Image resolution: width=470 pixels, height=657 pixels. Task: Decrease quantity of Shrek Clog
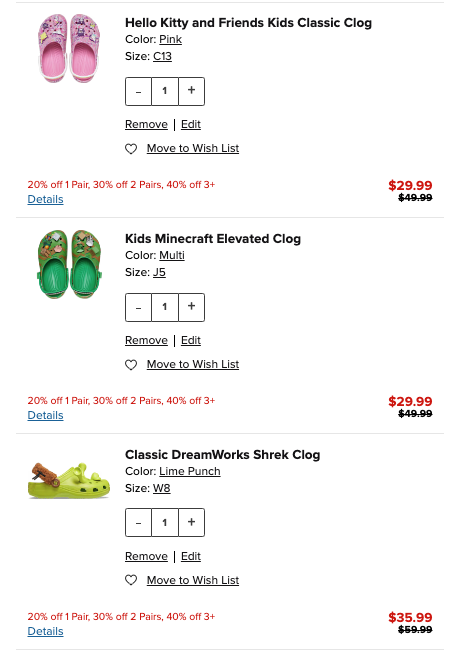(138, 522)
